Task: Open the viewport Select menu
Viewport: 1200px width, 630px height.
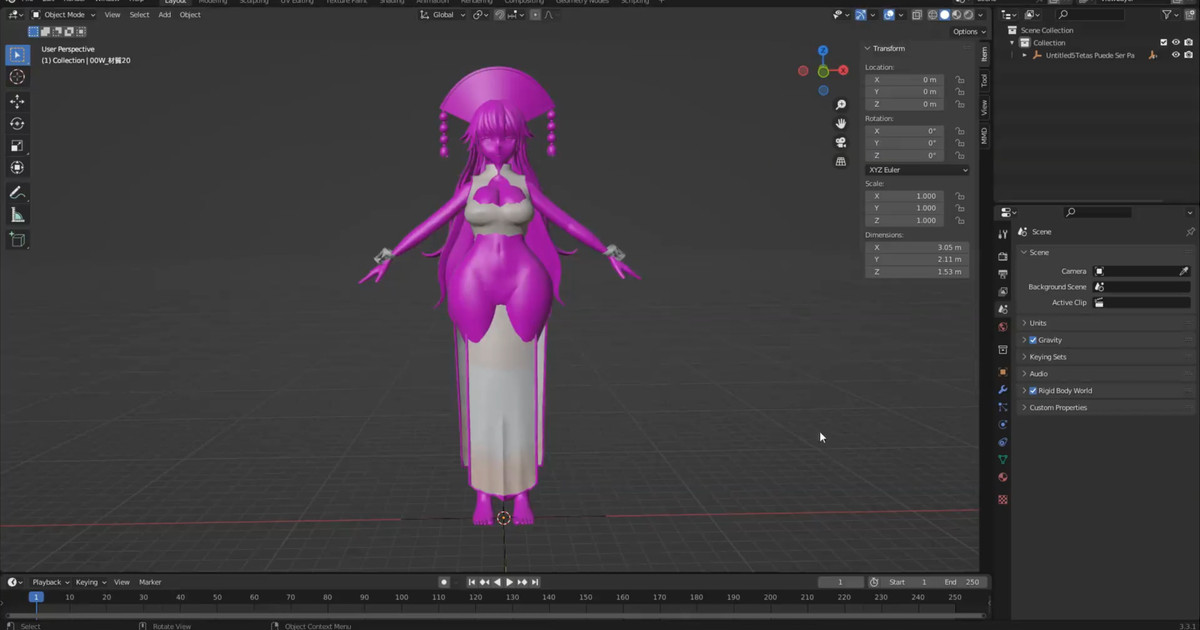Action: pos(139,15)
